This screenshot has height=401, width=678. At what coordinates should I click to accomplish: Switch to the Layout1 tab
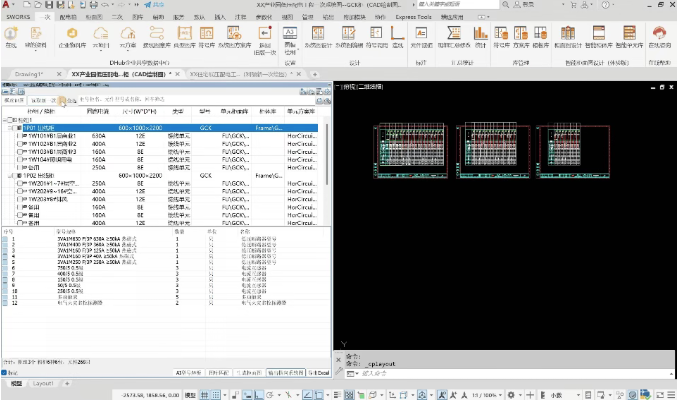pos(43,383)
